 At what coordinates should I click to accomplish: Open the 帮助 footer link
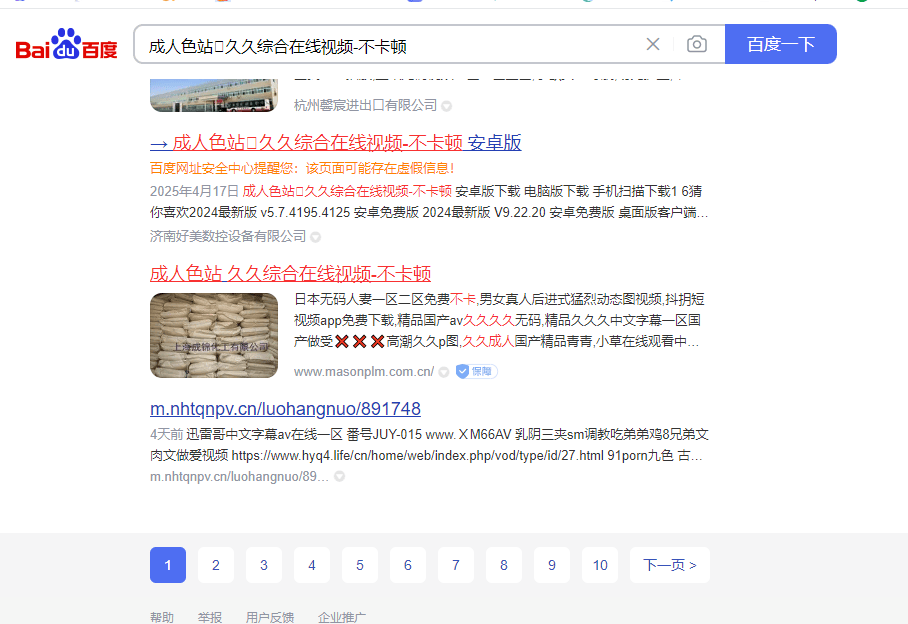point(162,617)
